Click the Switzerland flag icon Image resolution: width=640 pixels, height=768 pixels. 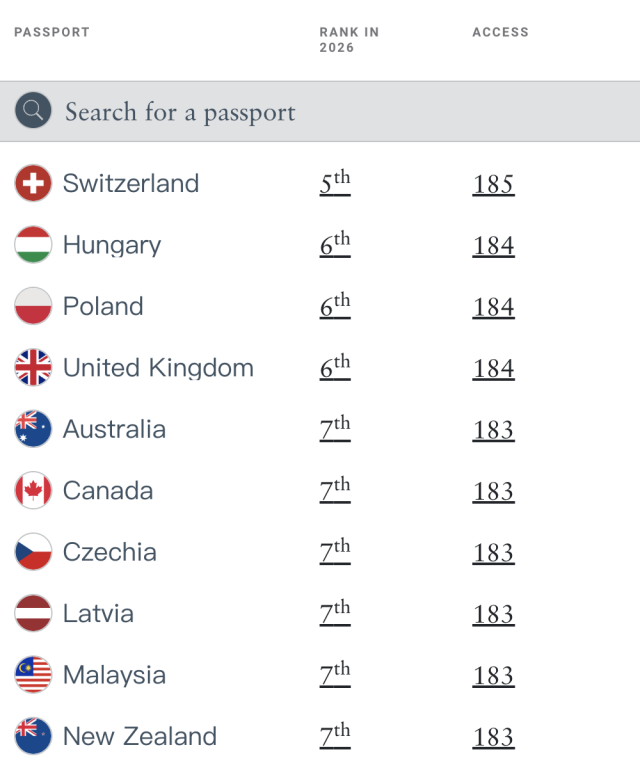point(33,183)
